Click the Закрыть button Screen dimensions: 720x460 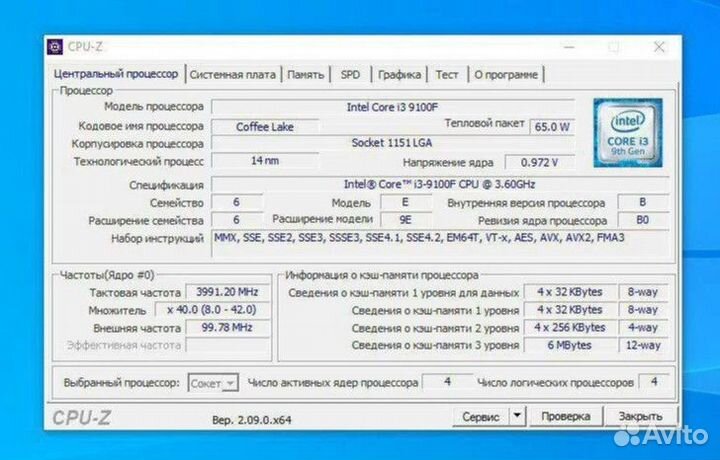click(x=640, y=416)
